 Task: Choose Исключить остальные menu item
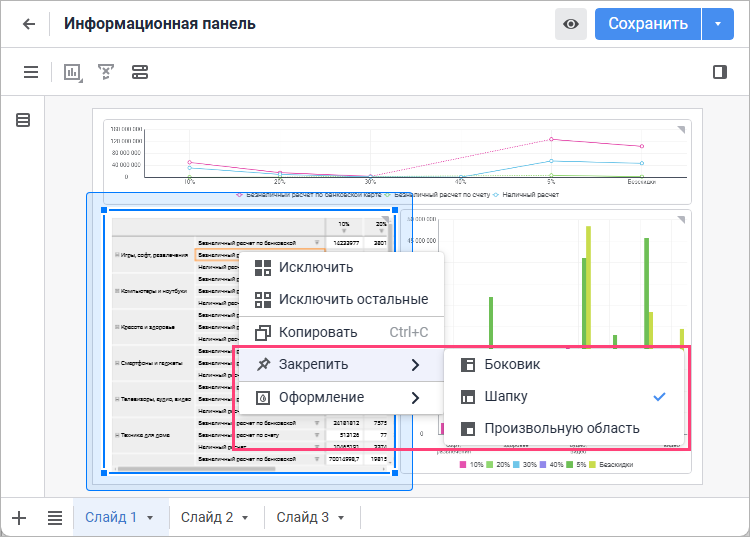point(353,299)
